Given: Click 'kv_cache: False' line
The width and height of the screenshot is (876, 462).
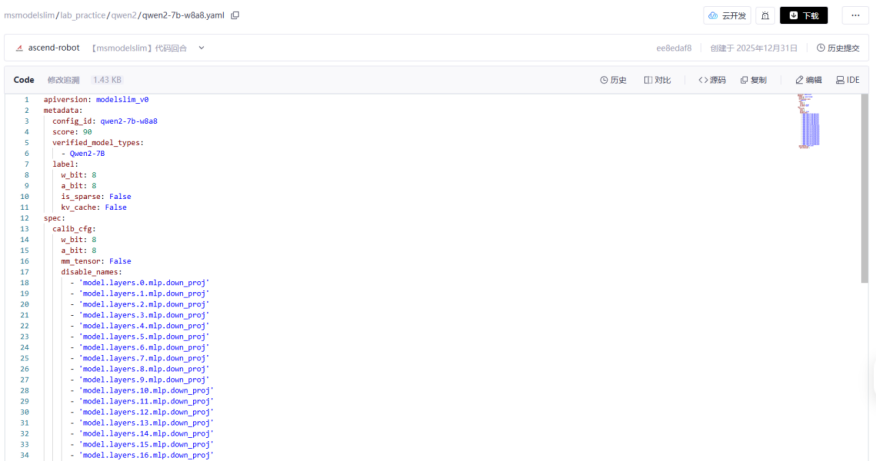Looking at the screenshot, I should pyautogui.click(x=94, y=207).
